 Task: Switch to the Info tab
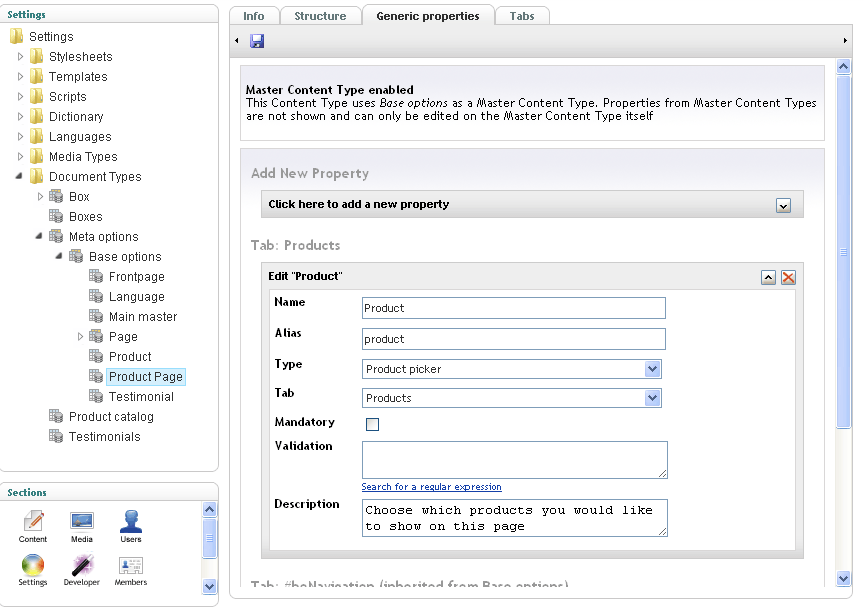(x=254, y=16)
